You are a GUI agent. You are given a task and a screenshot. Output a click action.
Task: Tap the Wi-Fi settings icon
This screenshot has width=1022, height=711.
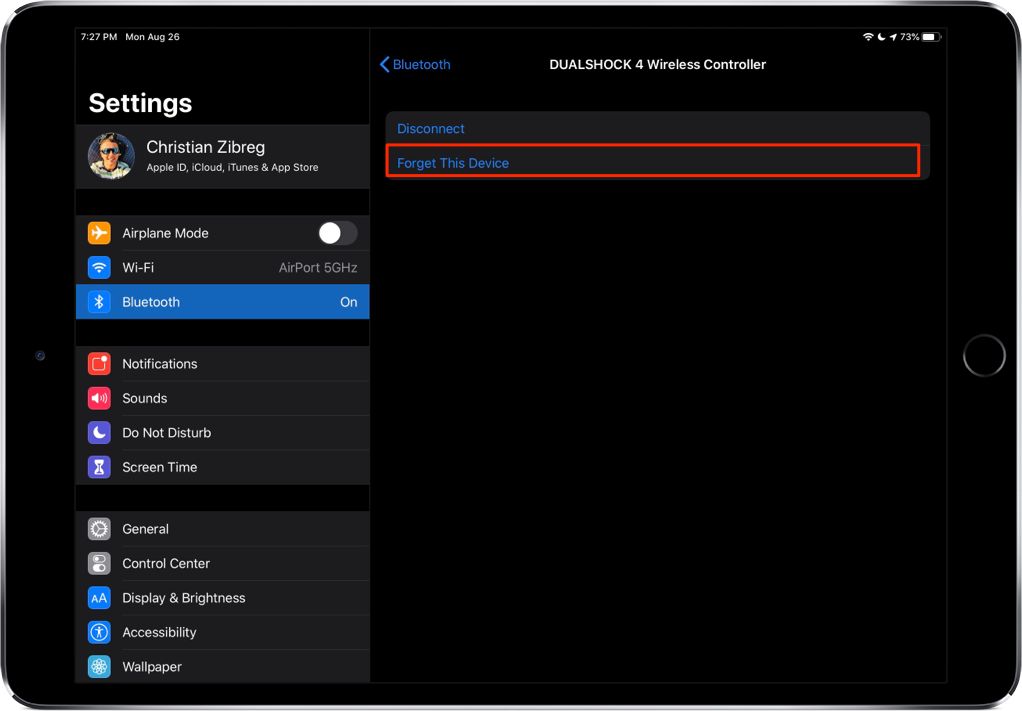[x=99, y=267]
